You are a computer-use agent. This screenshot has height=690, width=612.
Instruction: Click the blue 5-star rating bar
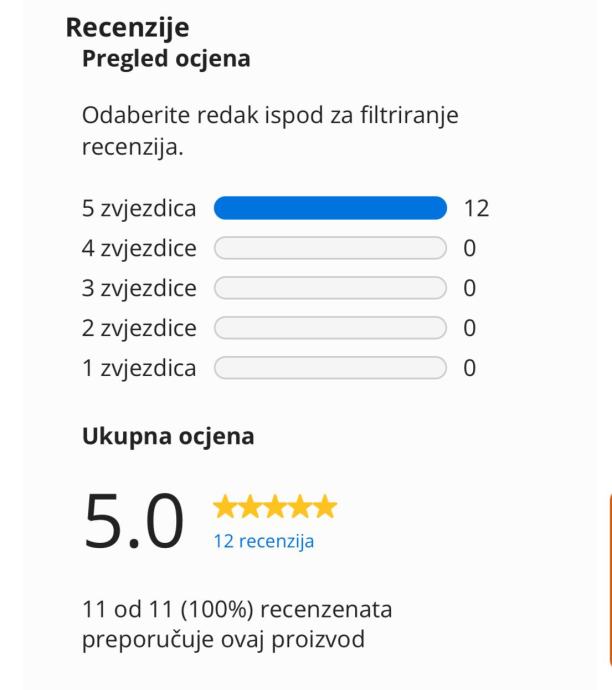click(330, 208)
